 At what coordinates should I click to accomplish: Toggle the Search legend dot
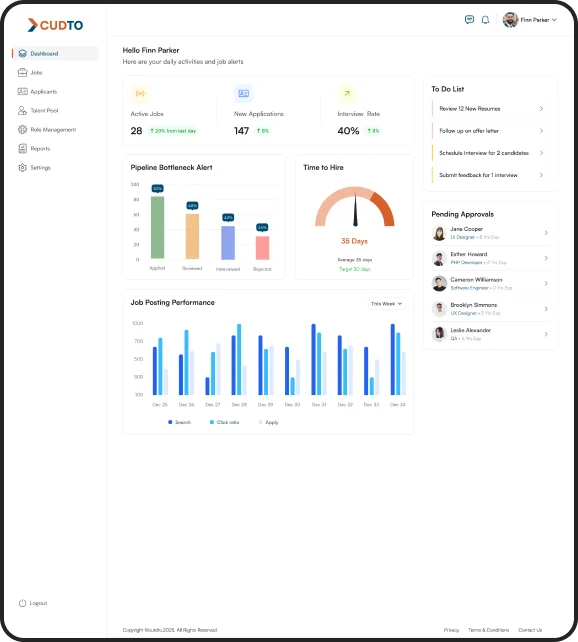170,422
